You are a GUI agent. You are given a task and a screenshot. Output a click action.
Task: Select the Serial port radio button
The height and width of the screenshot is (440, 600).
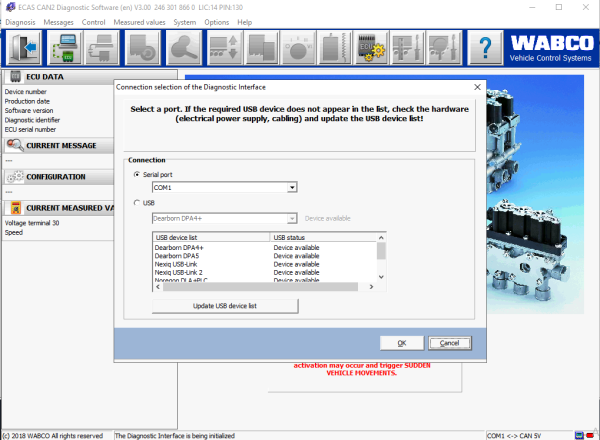137,174
